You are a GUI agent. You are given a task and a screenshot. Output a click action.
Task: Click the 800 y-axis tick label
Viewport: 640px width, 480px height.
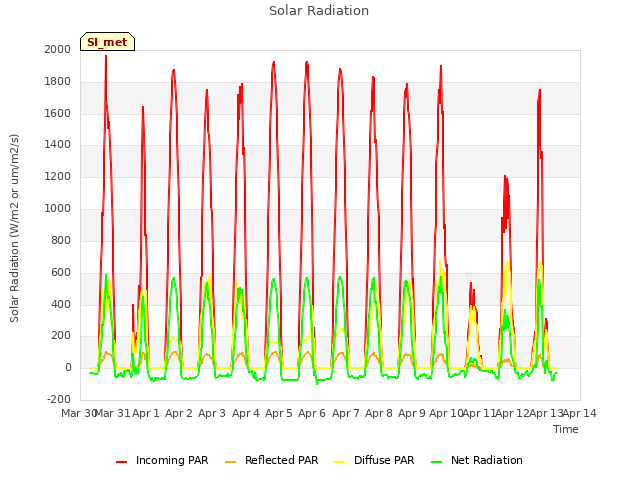click(x=61, y=240)
